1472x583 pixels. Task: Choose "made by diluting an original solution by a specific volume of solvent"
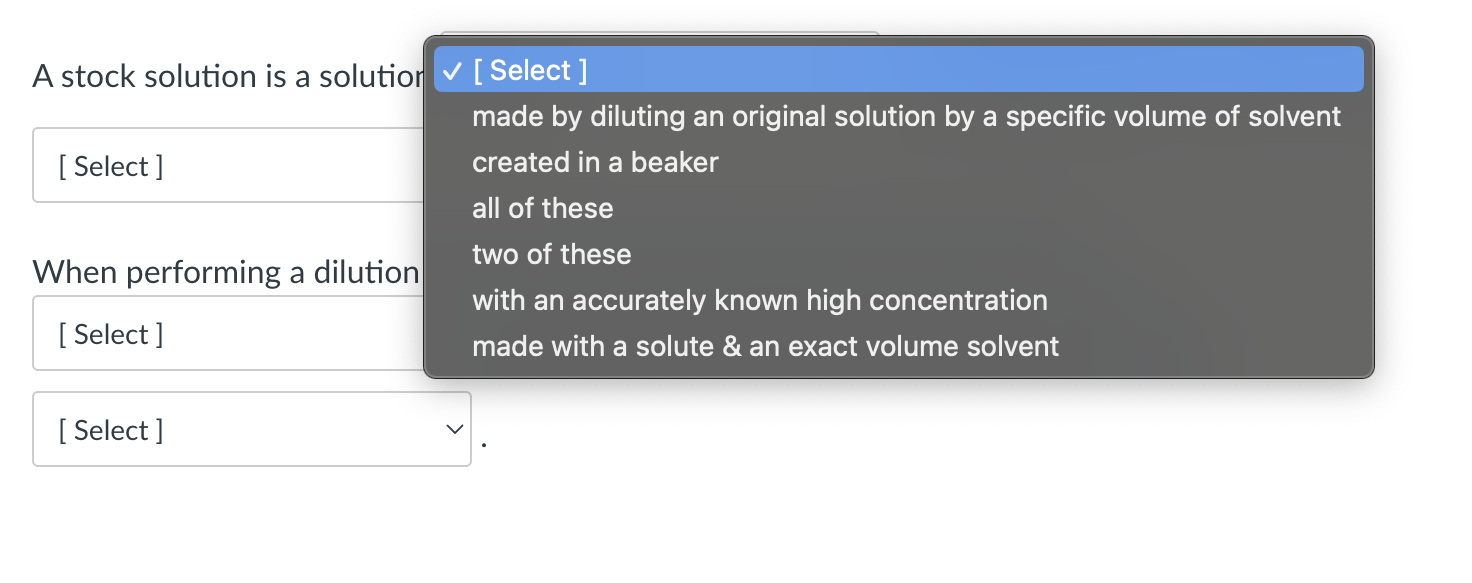(x=905, y=116)
